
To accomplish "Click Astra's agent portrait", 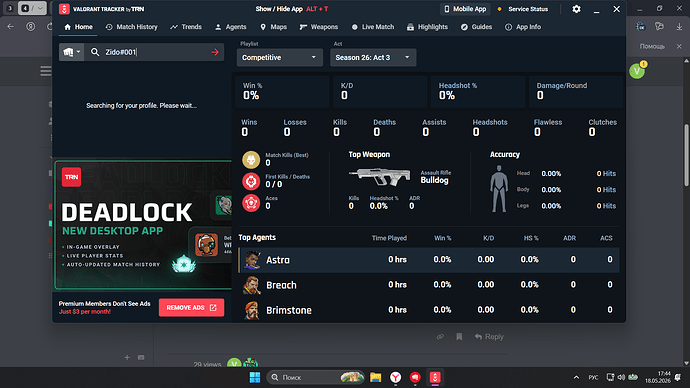I will click(252, 260).
